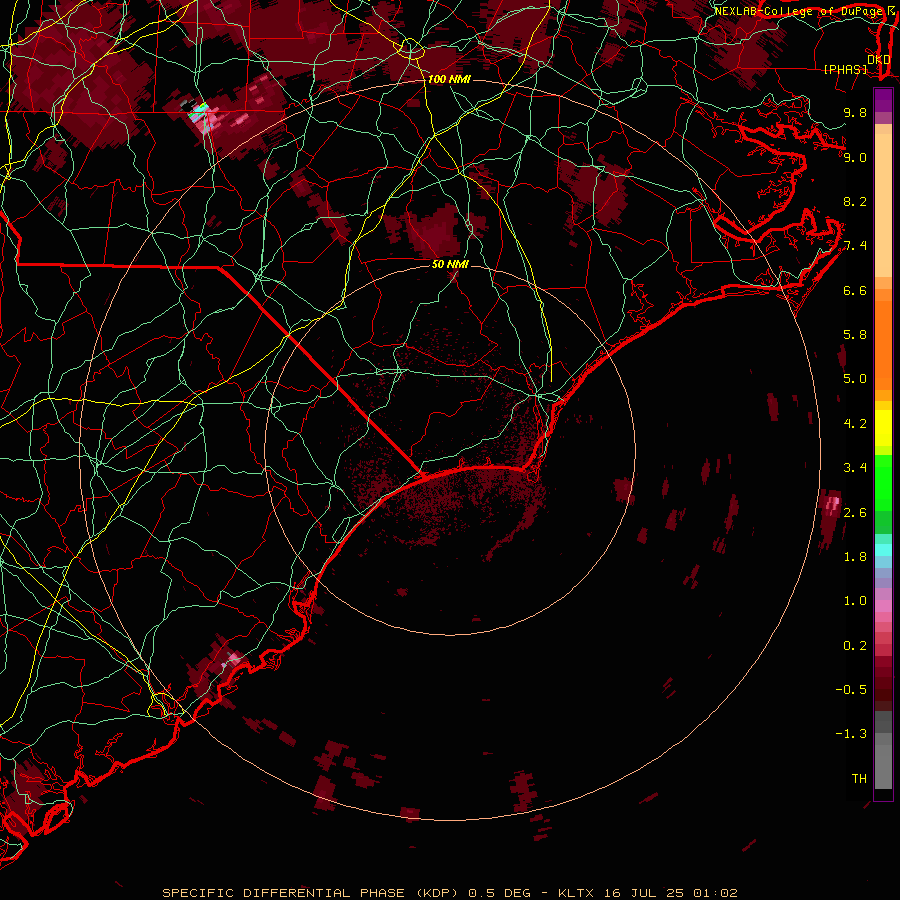
Task: Click the cyan-green high KDP storm core
Action: 199,112
